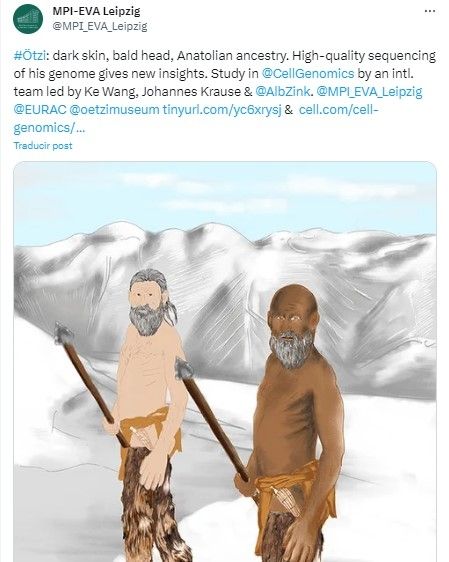
Task: Open the @AlbZink mention
Action: 282,92
